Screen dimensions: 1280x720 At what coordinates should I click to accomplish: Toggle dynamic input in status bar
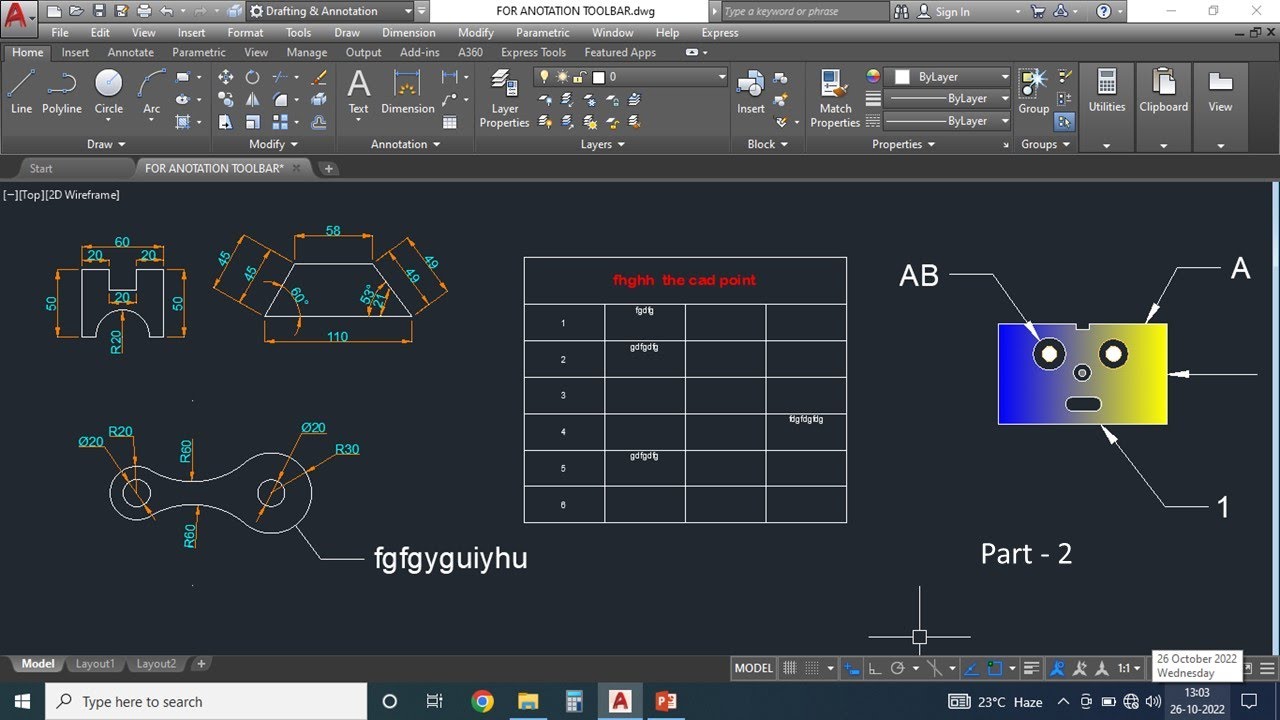852,668
